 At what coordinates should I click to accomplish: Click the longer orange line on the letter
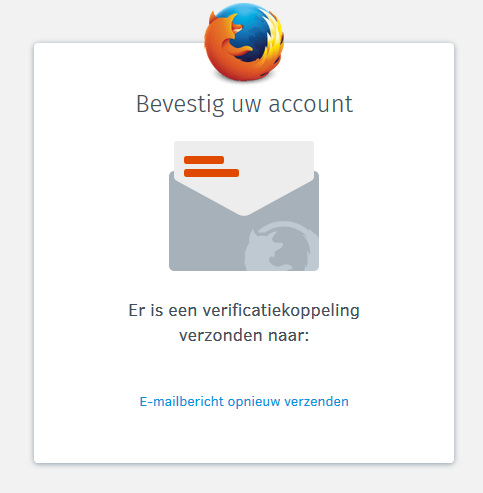pos(211,173)
